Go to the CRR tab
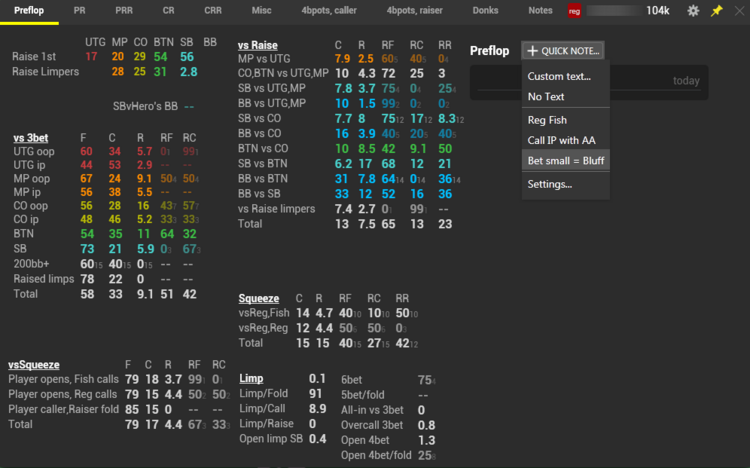The width and height of the screenshot is (750, 468). (x=213, y=10)
